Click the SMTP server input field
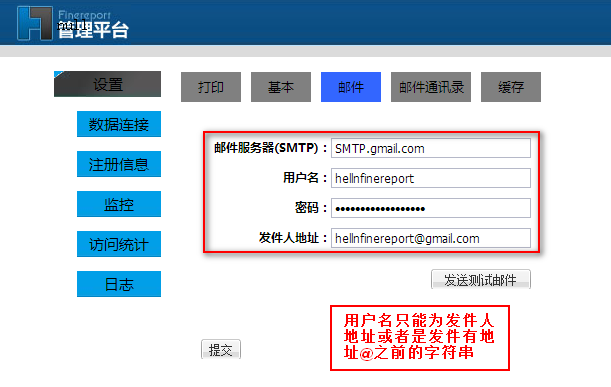Viewport: 611px width, 387px height. (x=431, y=148)
